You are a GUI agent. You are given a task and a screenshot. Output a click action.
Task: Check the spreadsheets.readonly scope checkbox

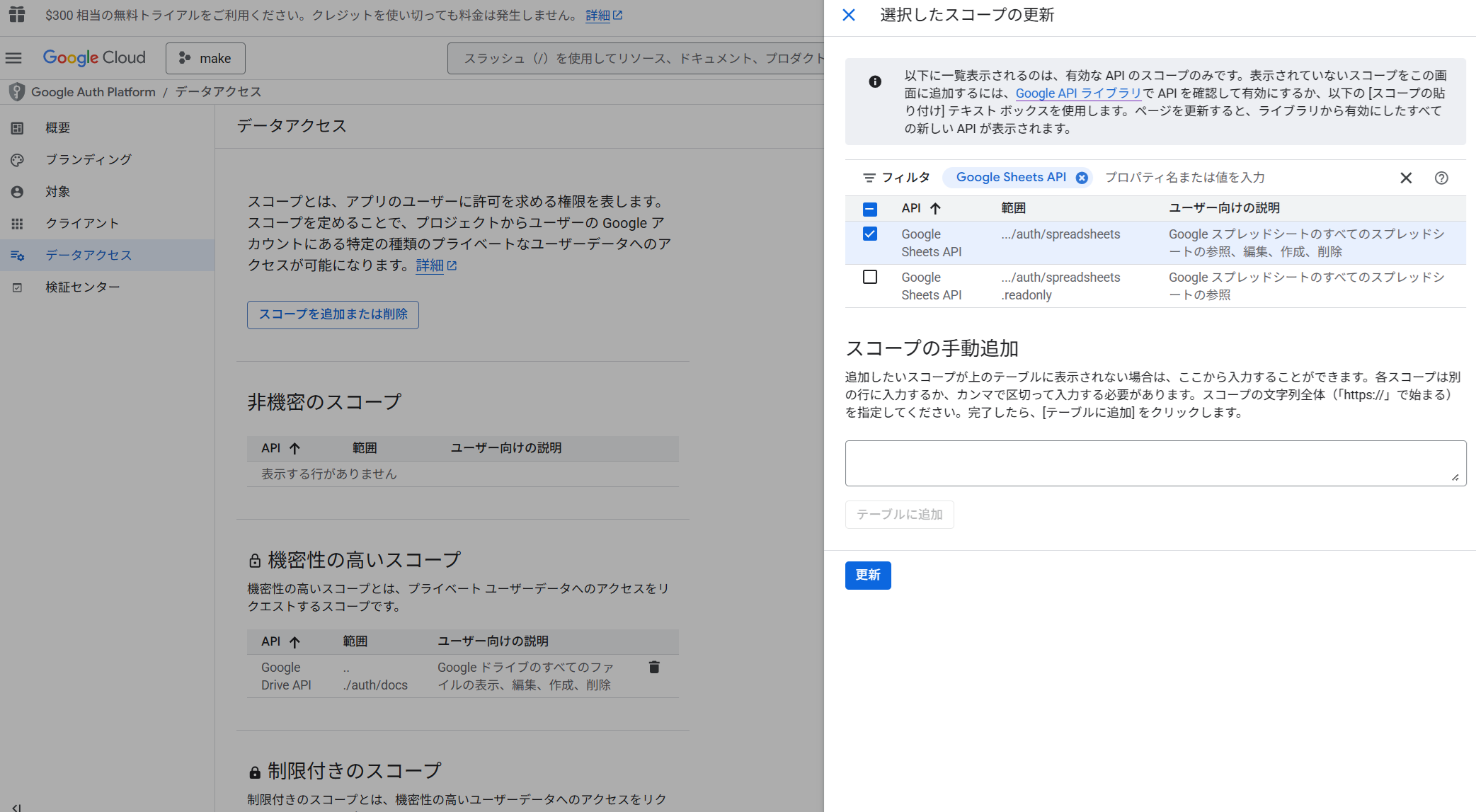click(x=870, y=277)
